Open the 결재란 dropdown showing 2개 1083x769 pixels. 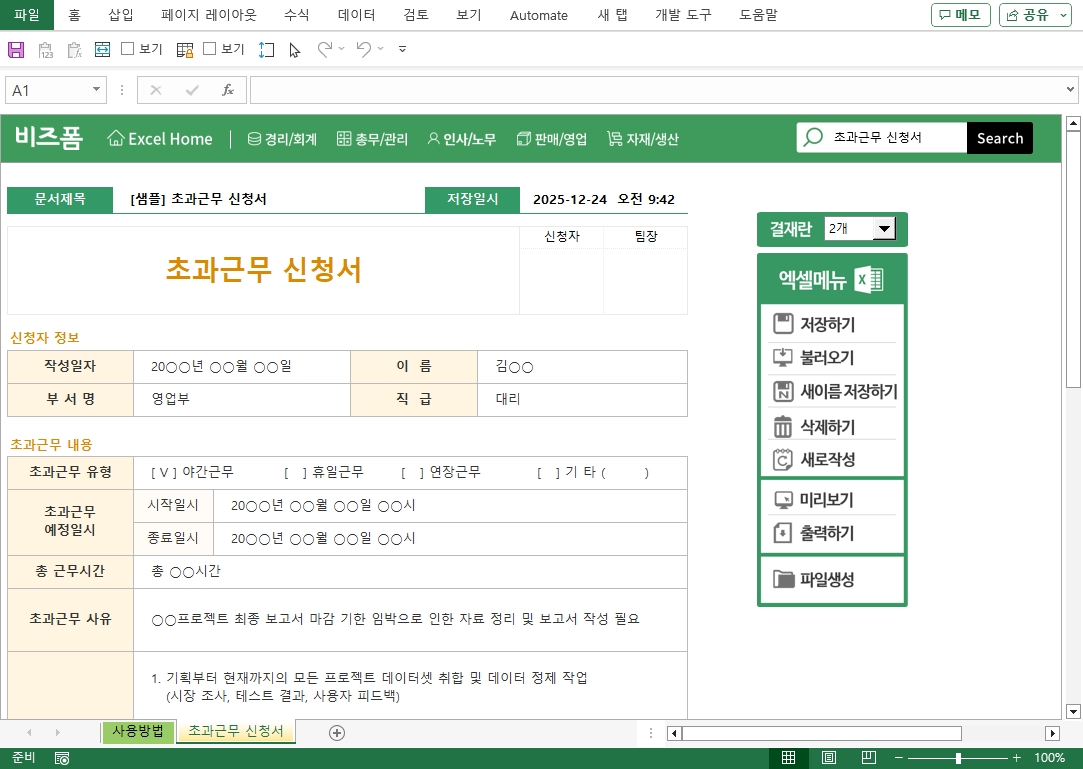883,229
